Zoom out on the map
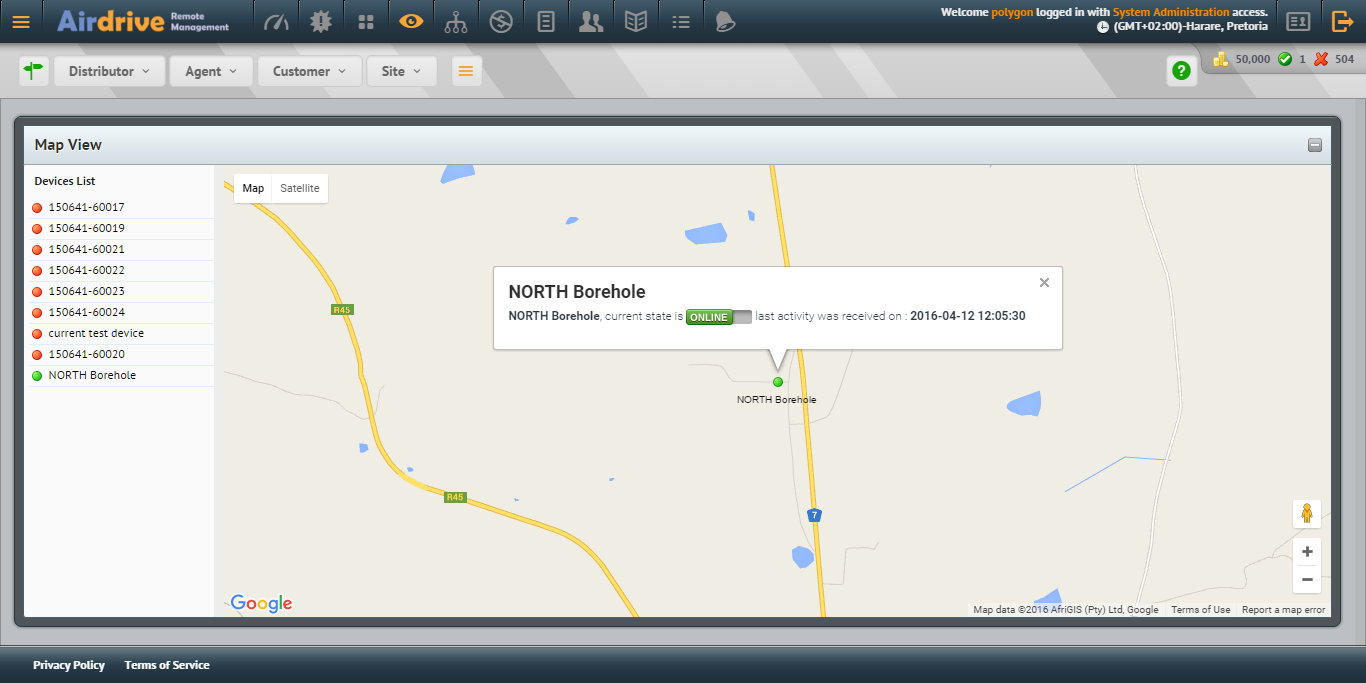The image size is (1366, 683). 1307,580
